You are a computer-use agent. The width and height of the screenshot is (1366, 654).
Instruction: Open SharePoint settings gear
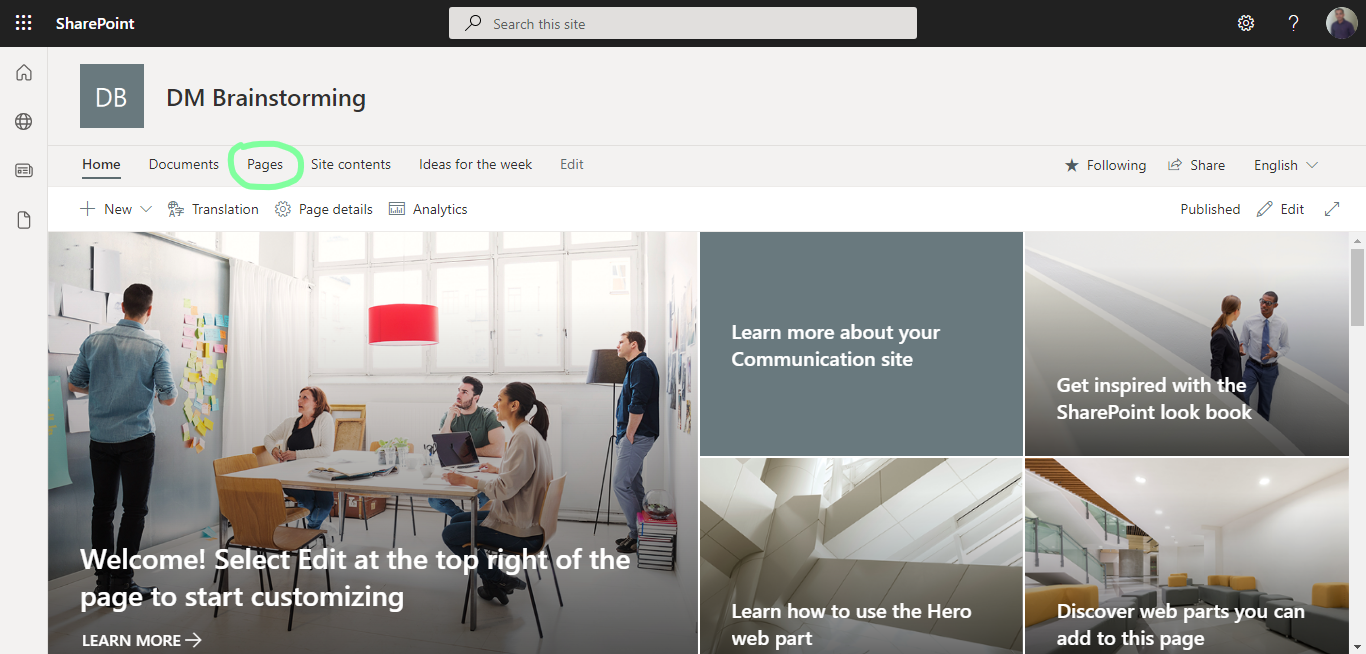pyautogui.click(x=1245, y=22)
